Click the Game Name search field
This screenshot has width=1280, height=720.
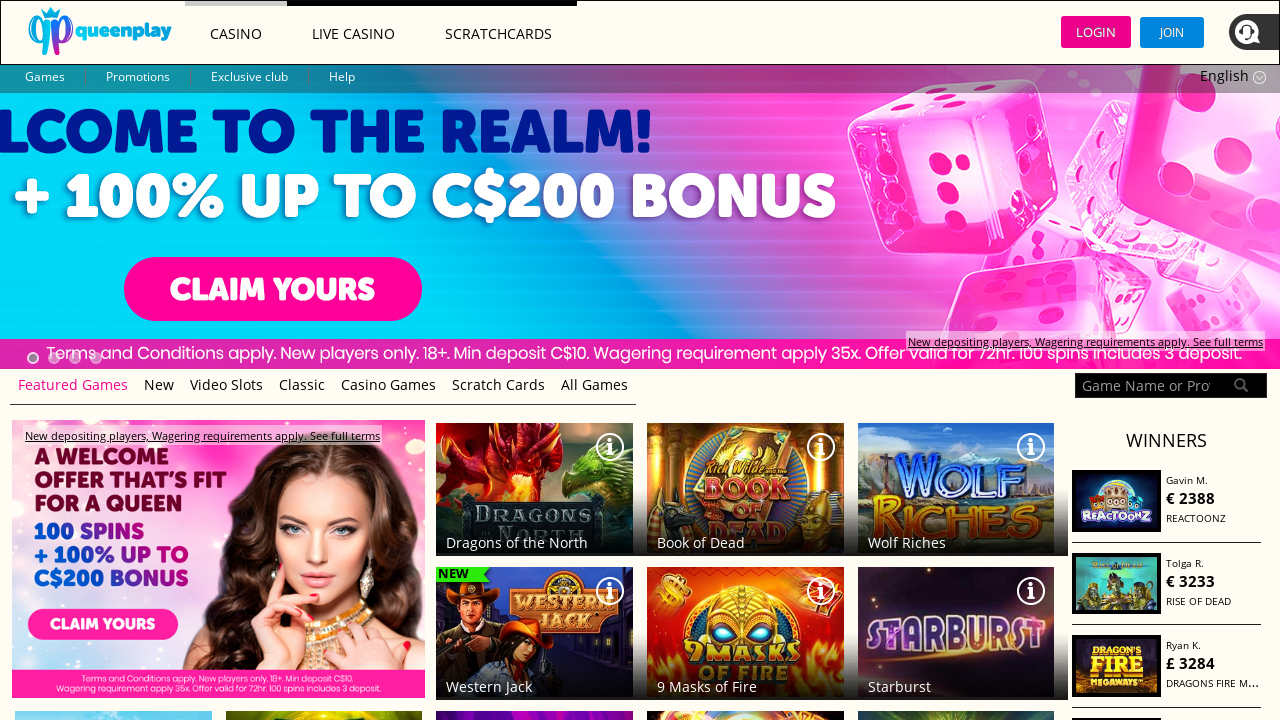pos(1150,386)
